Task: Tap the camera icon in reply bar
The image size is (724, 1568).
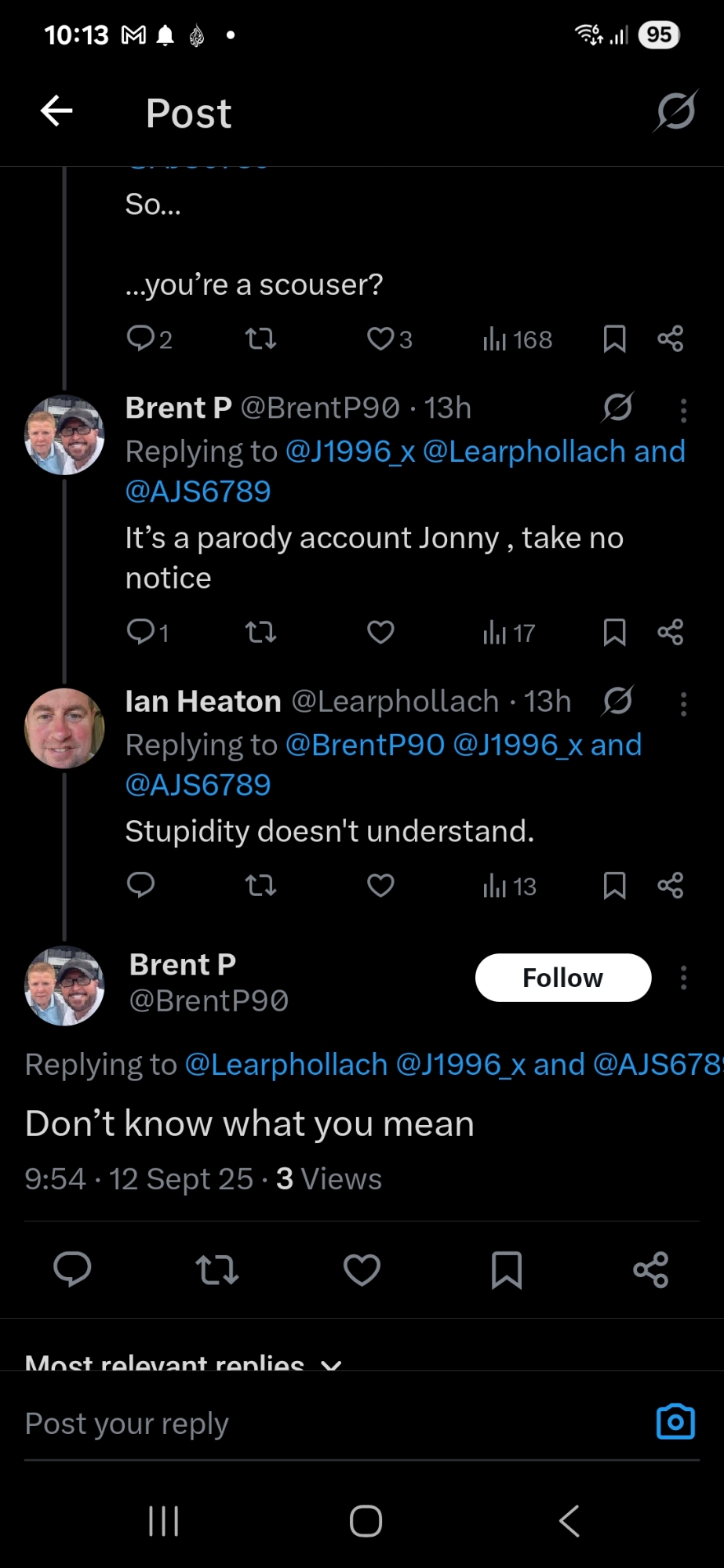Action: (675, 1422)
